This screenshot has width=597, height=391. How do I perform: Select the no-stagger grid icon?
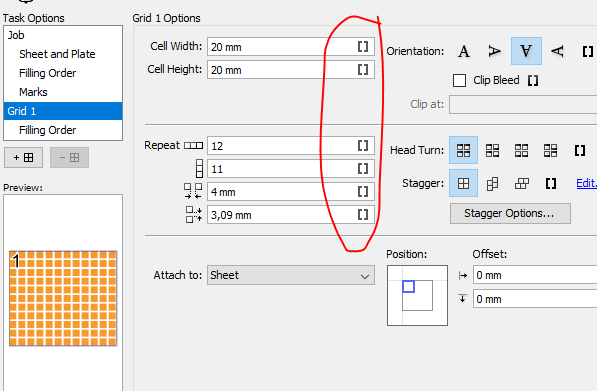(463, 184)
